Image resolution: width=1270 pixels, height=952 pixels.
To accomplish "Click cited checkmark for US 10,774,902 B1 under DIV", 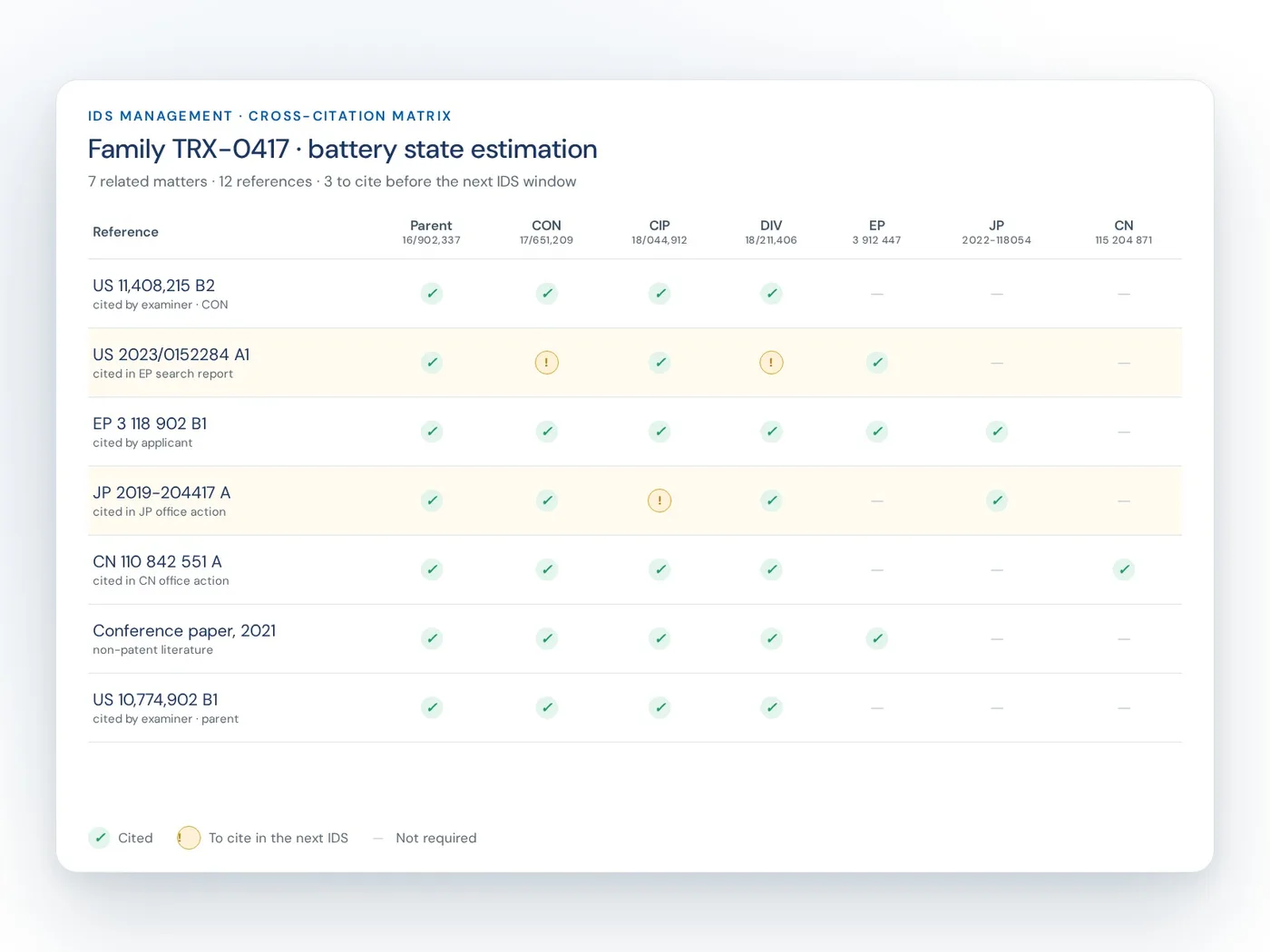I will (x=771, y=707).
